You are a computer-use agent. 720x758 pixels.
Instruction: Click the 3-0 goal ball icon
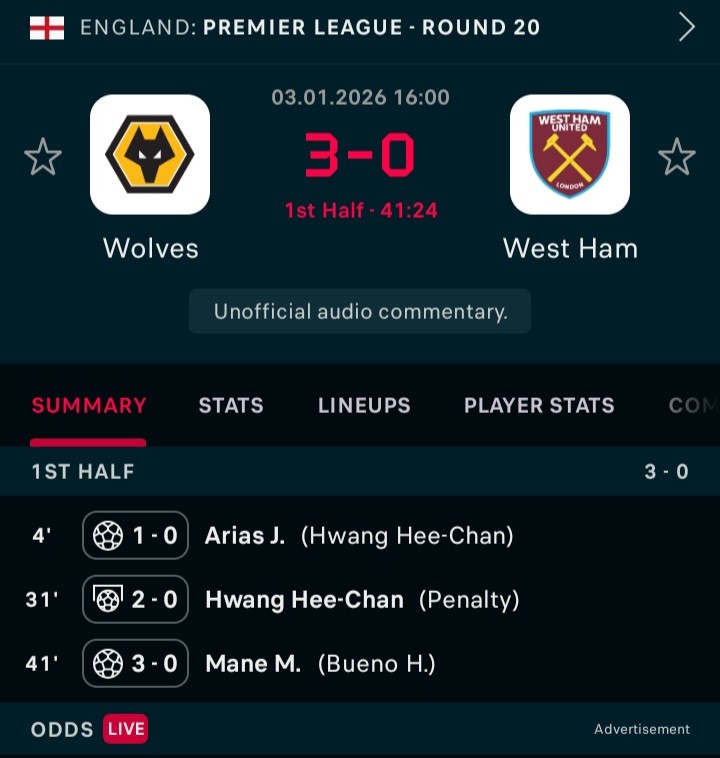[108, 664]
